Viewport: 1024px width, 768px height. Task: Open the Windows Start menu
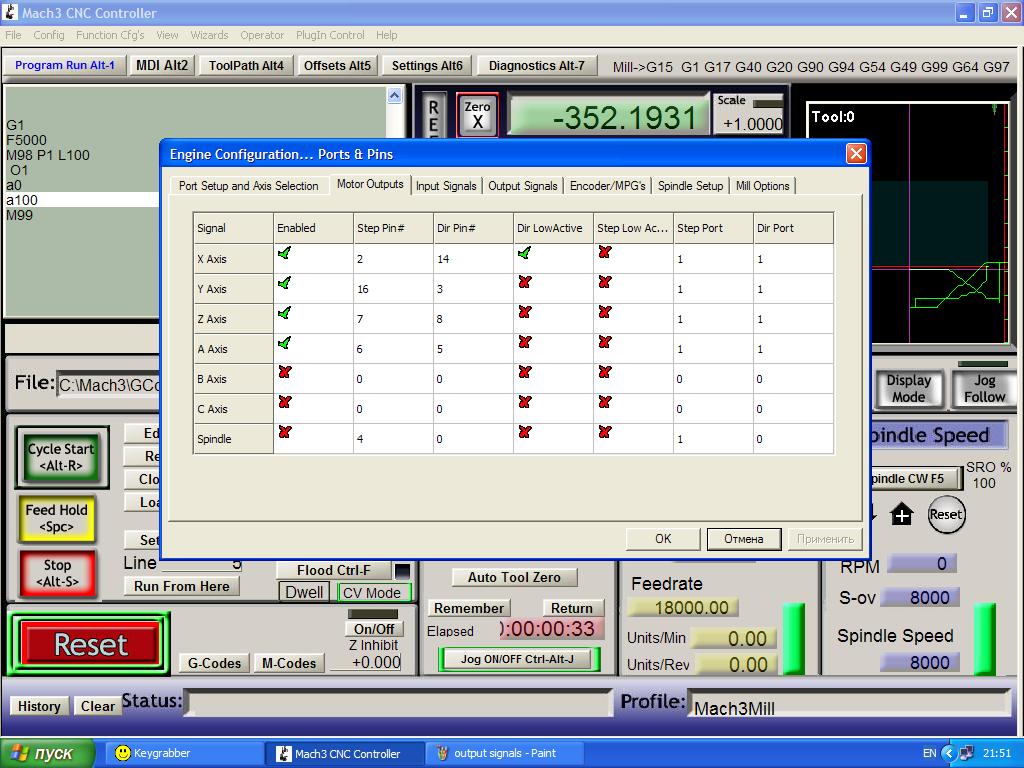coord(47,753)
